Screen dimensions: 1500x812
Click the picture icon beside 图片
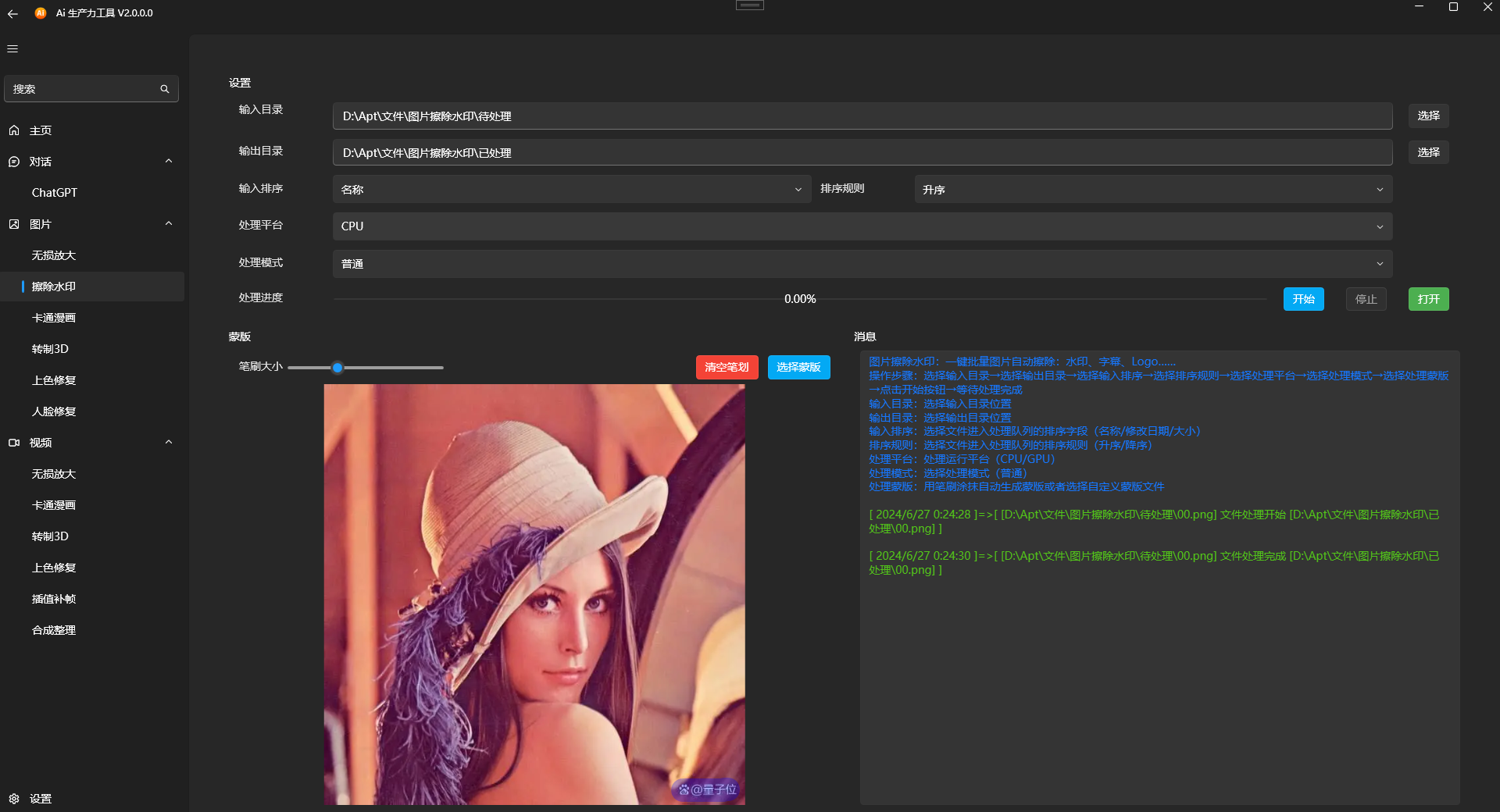(14, 224)
